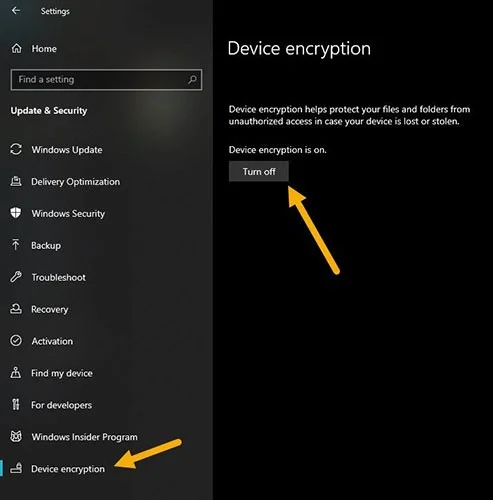Focus the Find a setting box

[x=106, y=80]
